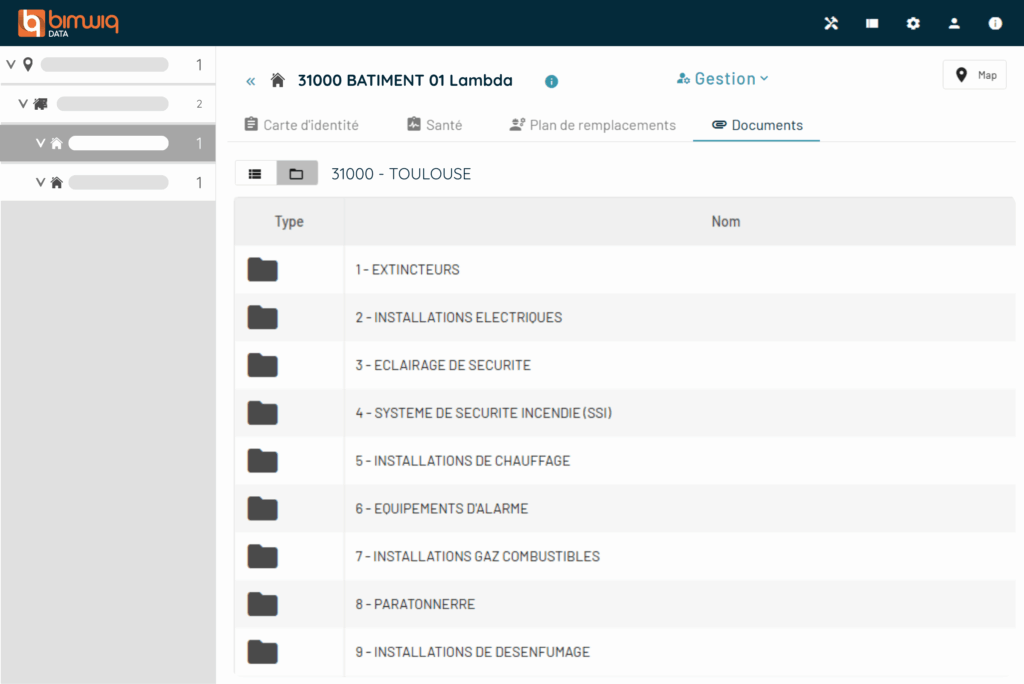Open the Gestion dropdown menu

point(723,79)
